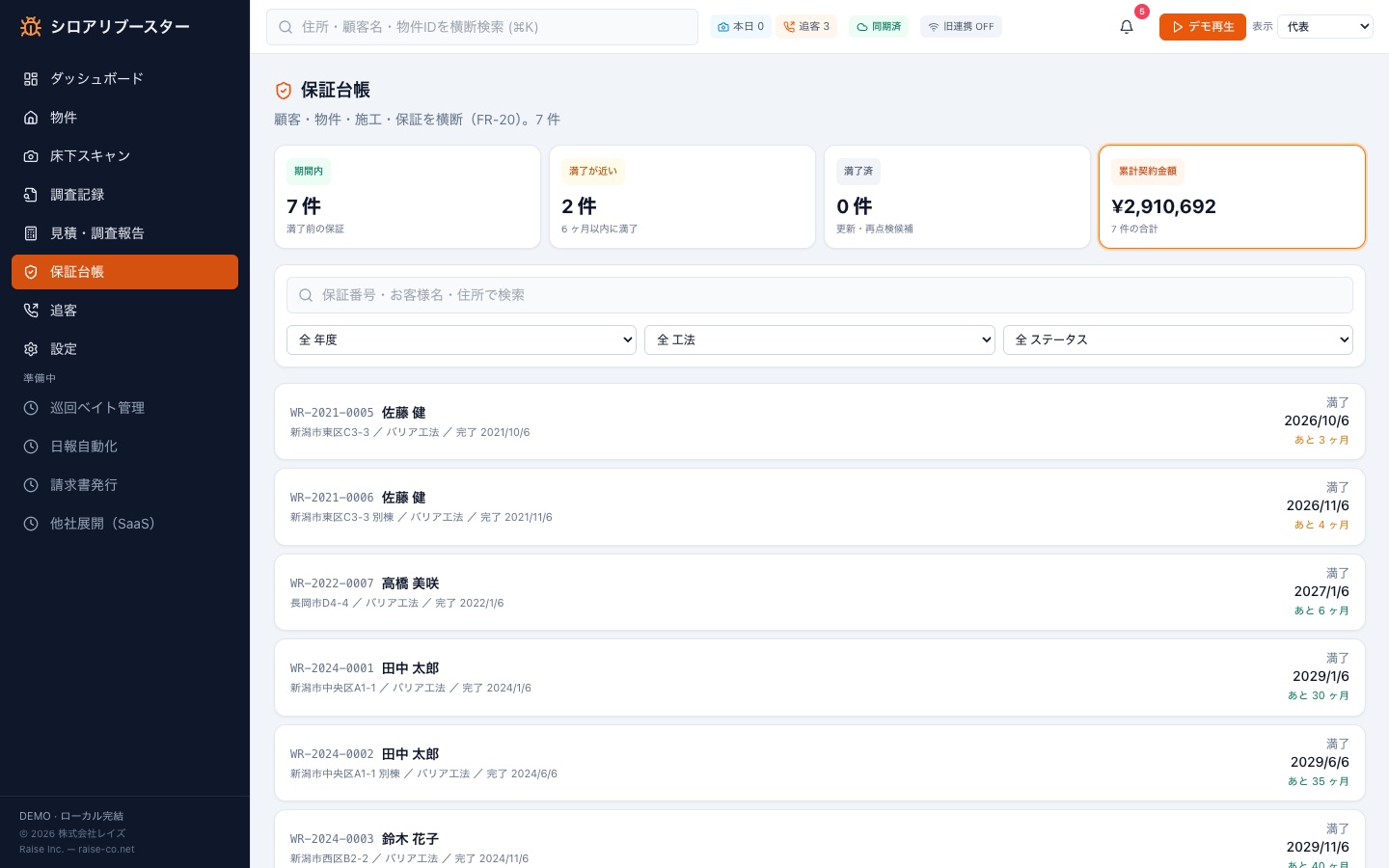Click the 請求書発行 clock icon
This screenshot has width=1389, height=868.
click(x=31, y=485)
